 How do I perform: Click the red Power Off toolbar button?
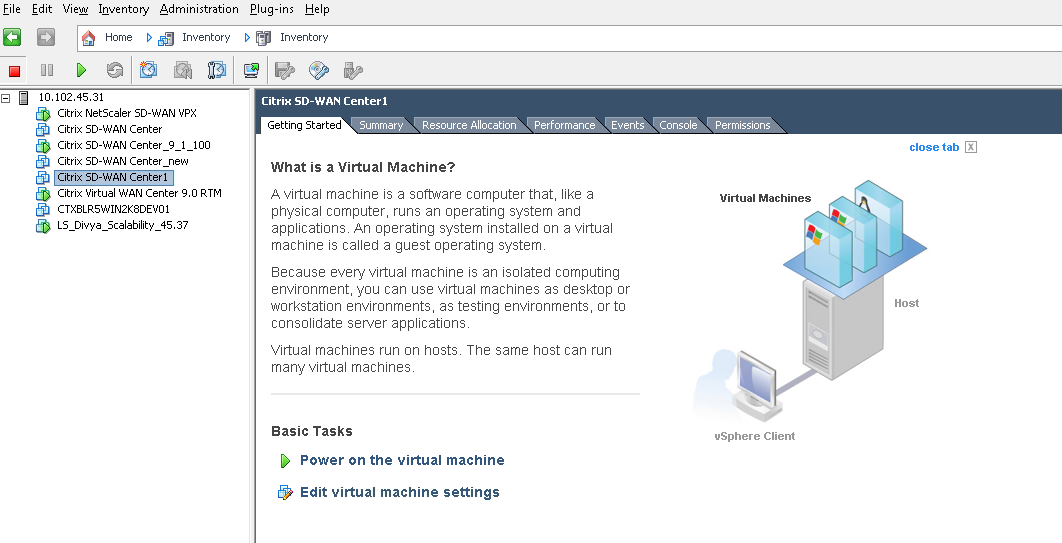click(x=14, y=70)
